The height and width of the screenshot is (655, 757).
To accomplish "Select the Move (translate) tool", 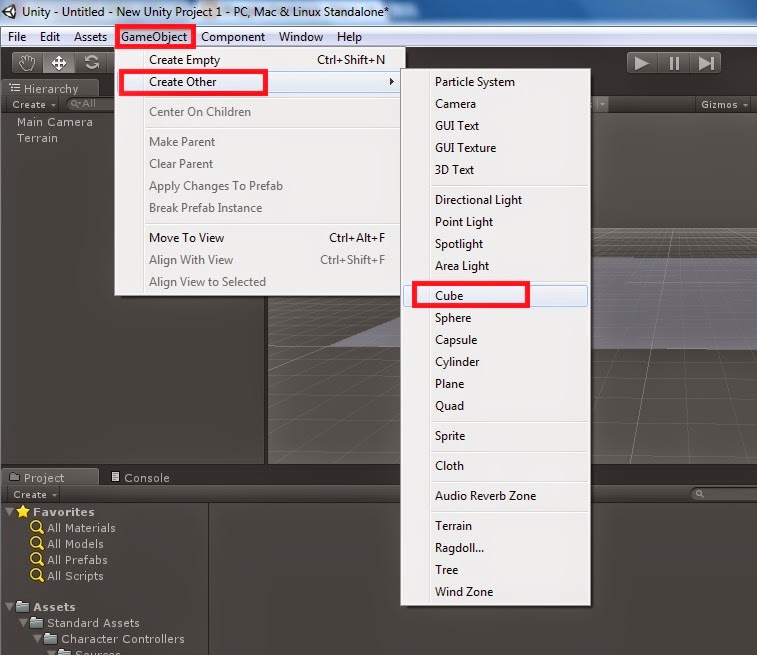I will tap(59, 63).
